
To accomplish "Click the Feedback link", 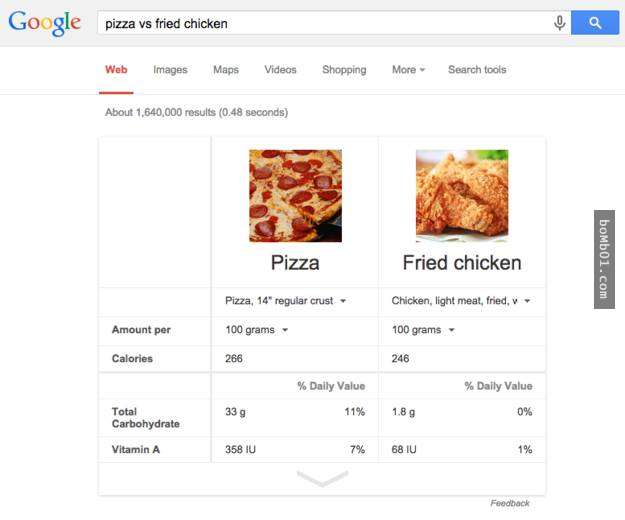I will coord(510,503).
